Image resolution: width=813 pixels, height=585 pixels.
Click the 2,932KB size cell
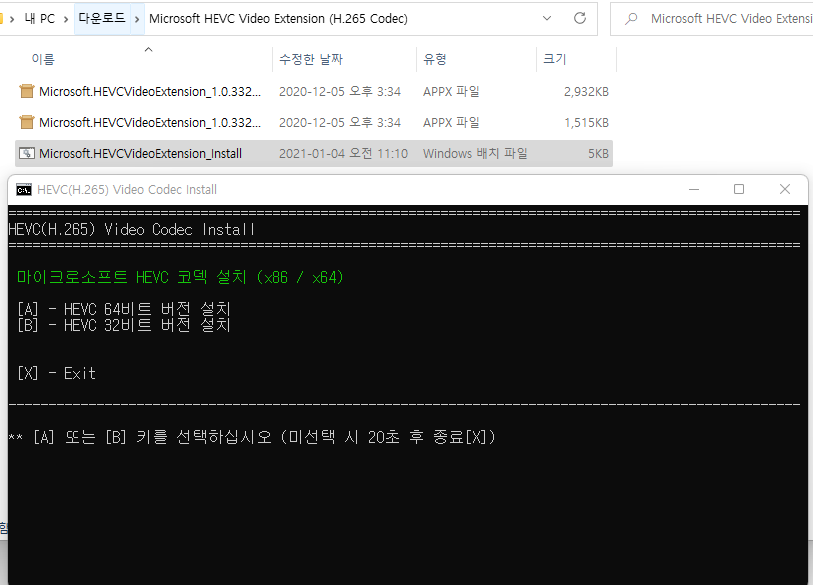tap(586, 92)
